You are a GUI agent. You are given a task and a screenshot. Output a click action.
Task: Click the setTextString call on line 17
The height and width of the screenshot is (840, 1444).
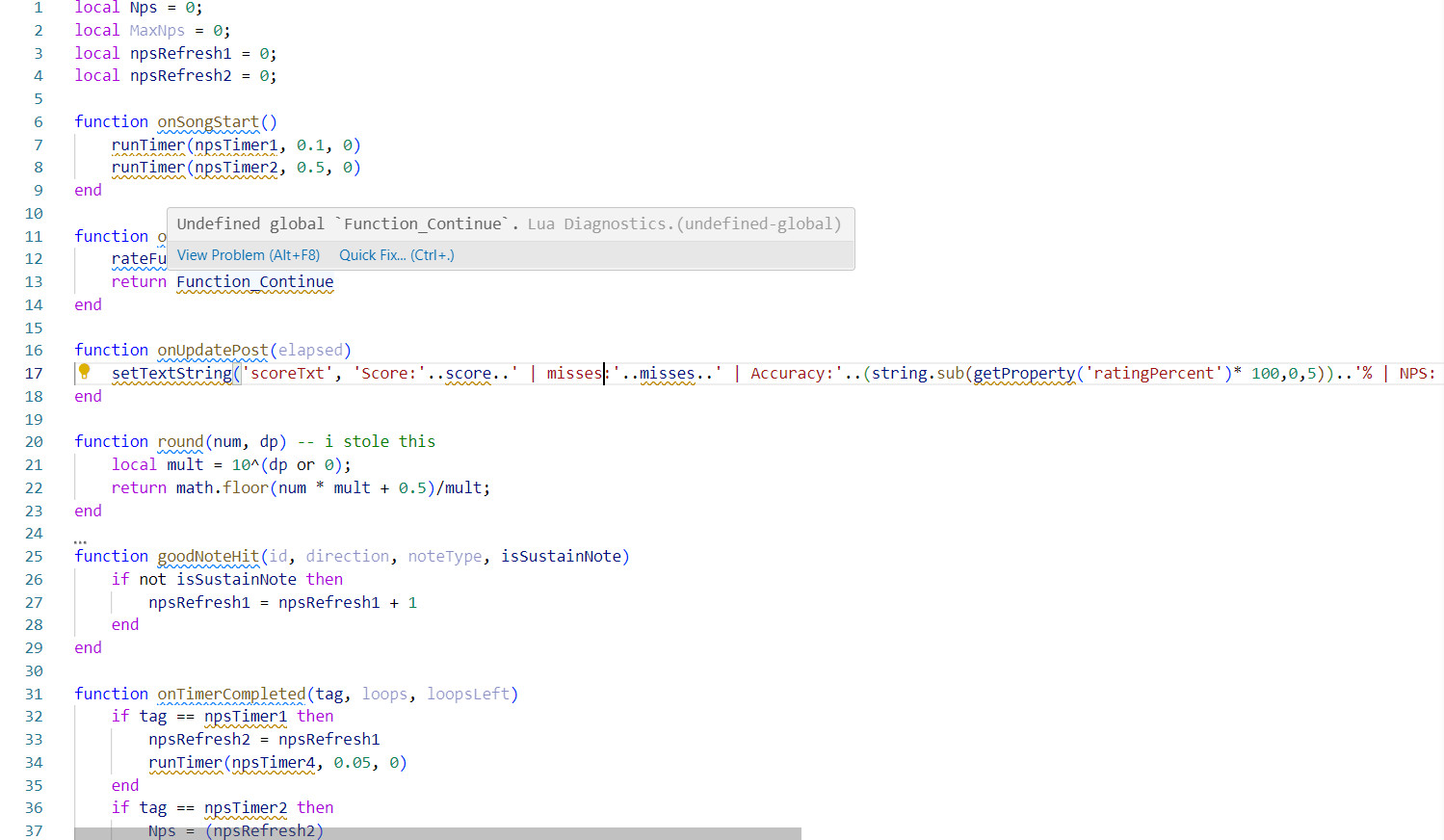coord(173,373)
